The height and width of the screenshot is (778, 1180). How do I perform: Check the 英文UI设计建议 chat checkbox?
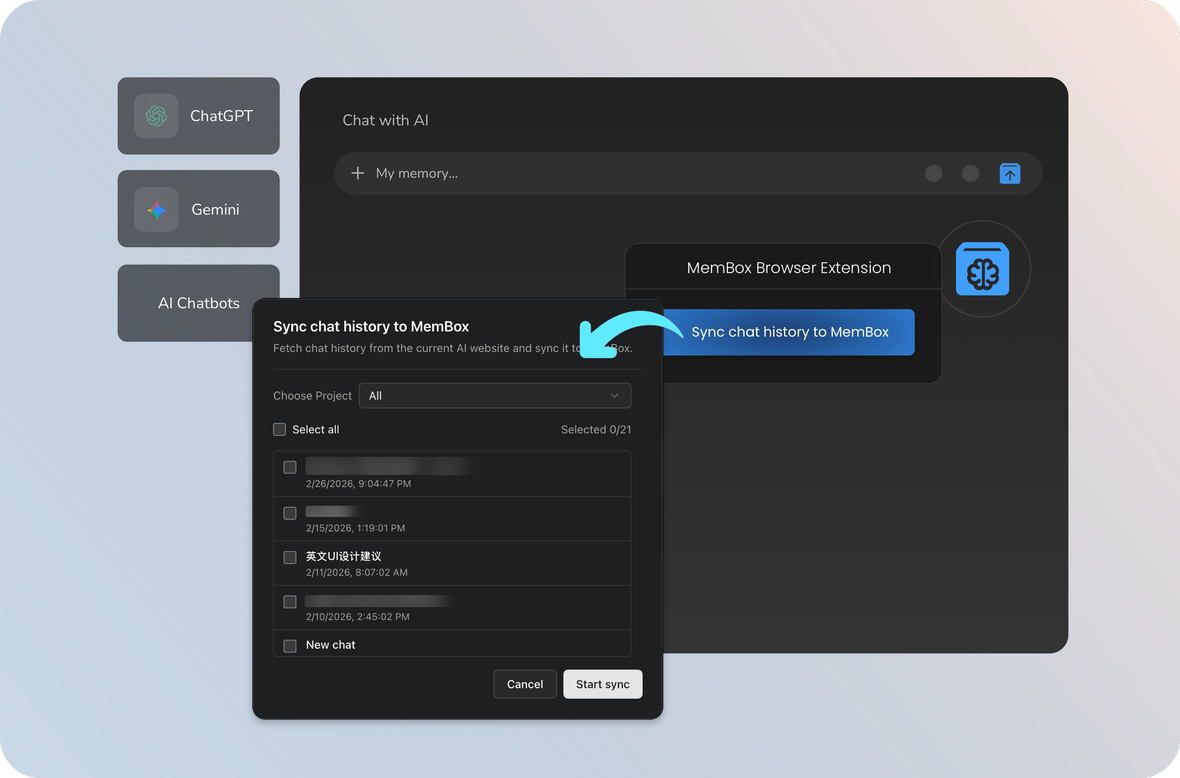click(x=290, y=558)
